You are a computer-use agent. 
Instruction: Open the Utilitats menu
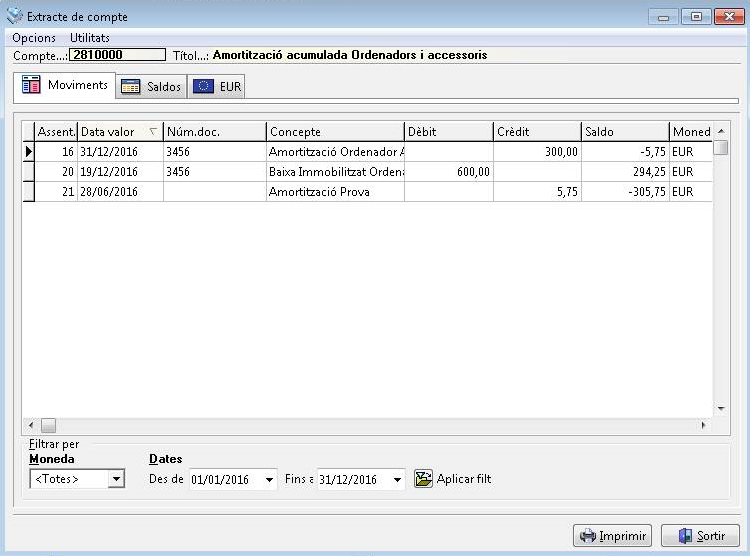pyautogui.click(x=90, y=38)
